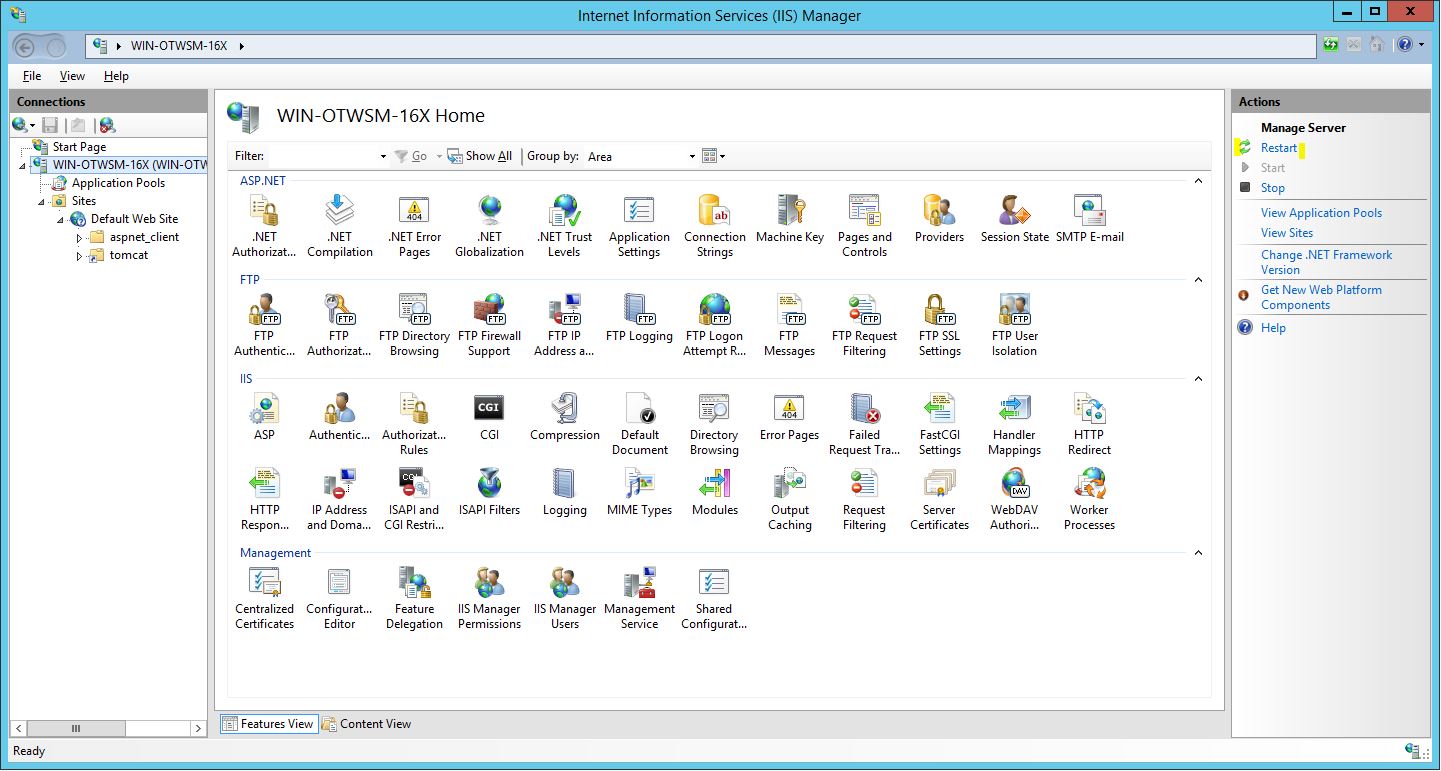Open the Filter dropdown arrow

pyautogui.click(x=383, y=157)
